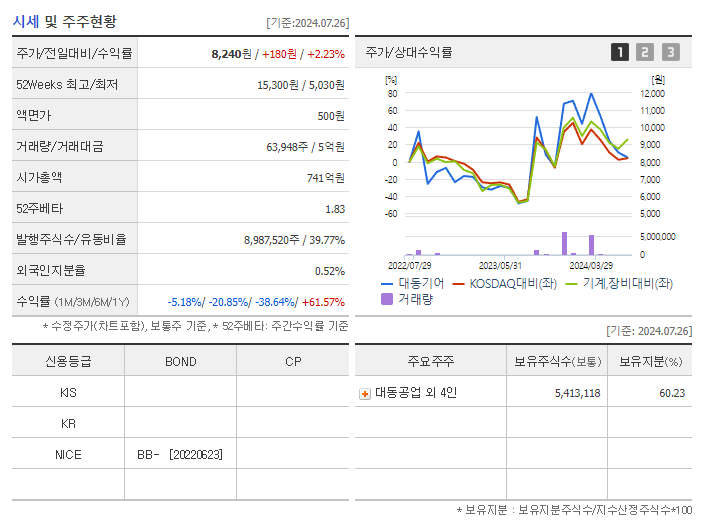
Task: Click the +61.57% one-year return value
Action: coord(323,302)
